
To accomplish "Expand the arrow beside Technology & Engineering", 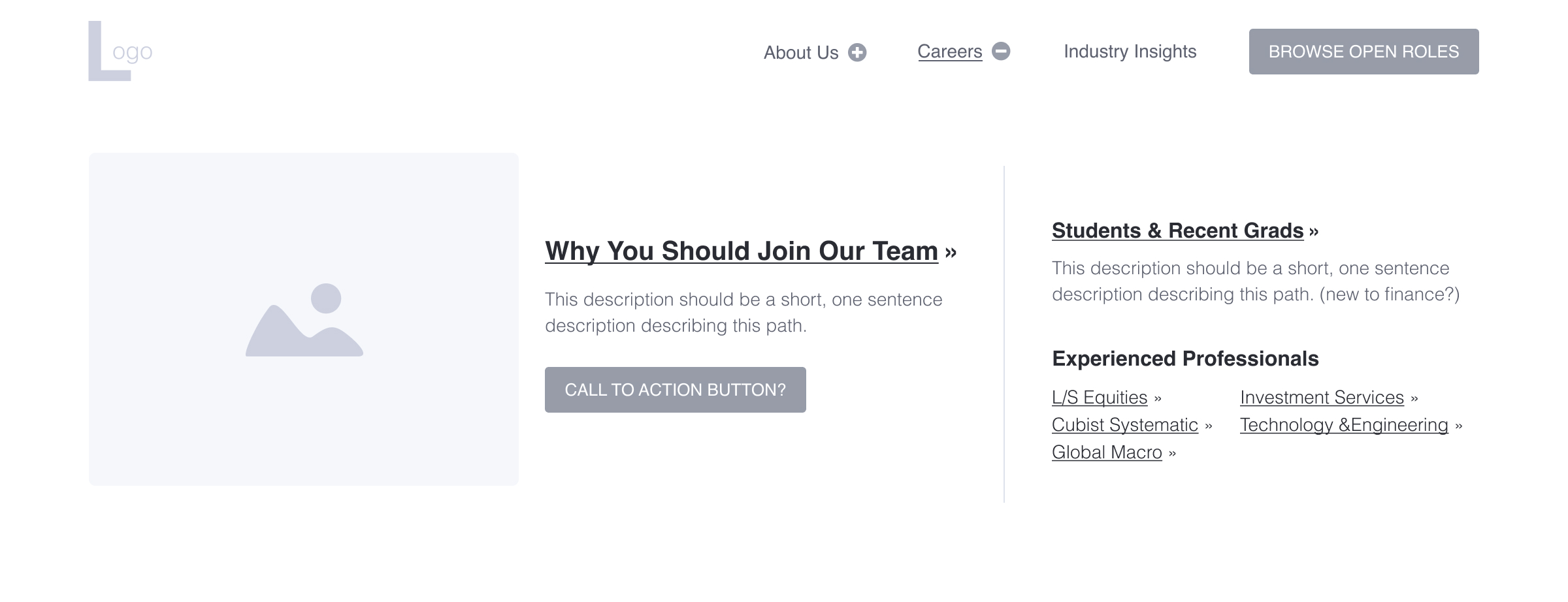I will pyautogui.click(x=1460, y=425).
